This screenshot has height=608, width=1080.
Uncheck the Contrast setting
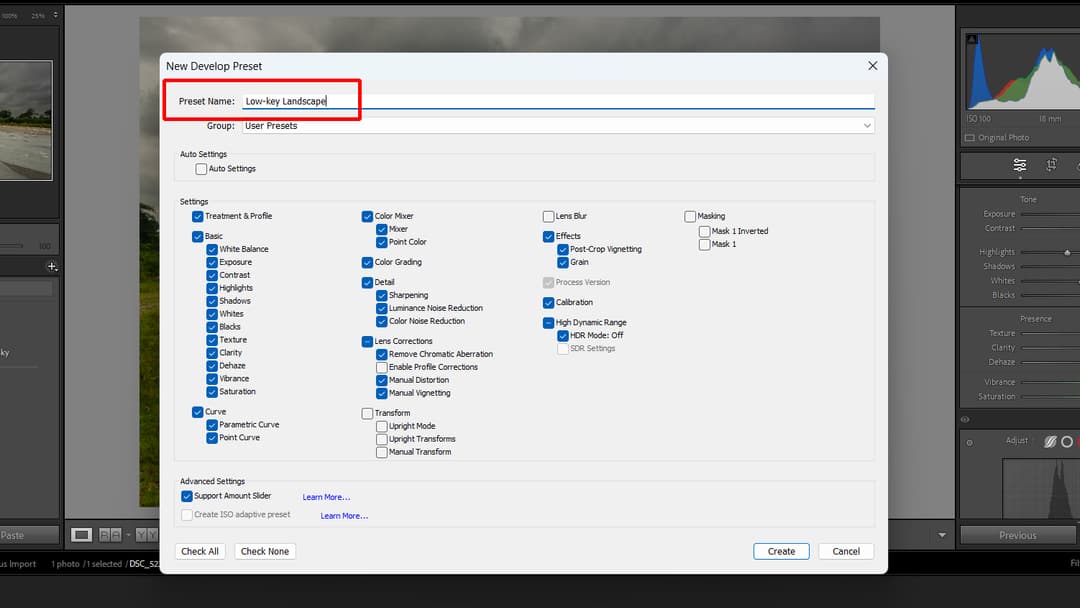212,275
